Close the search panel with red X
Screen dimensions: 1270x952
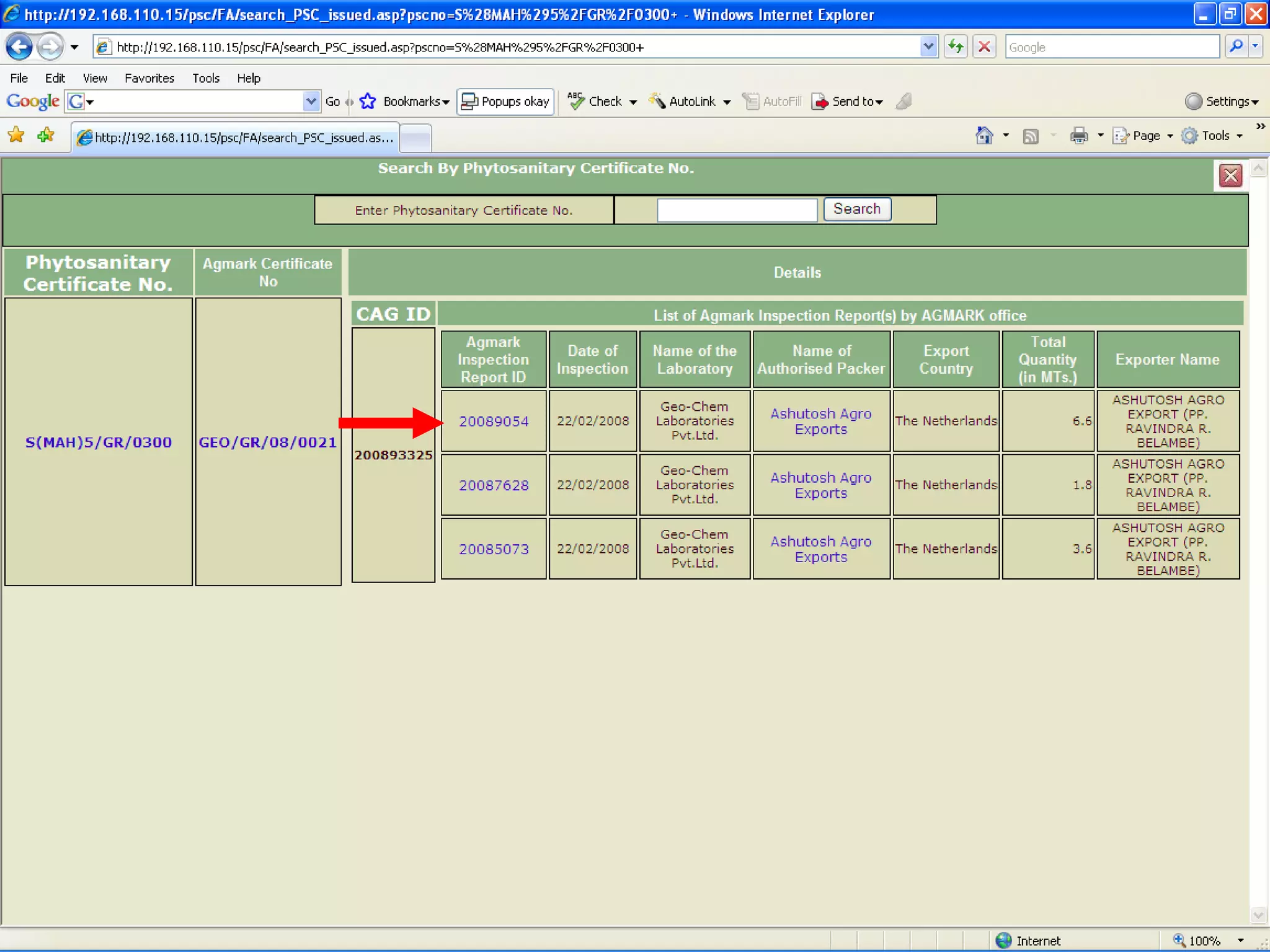(x=1230, y=176)
